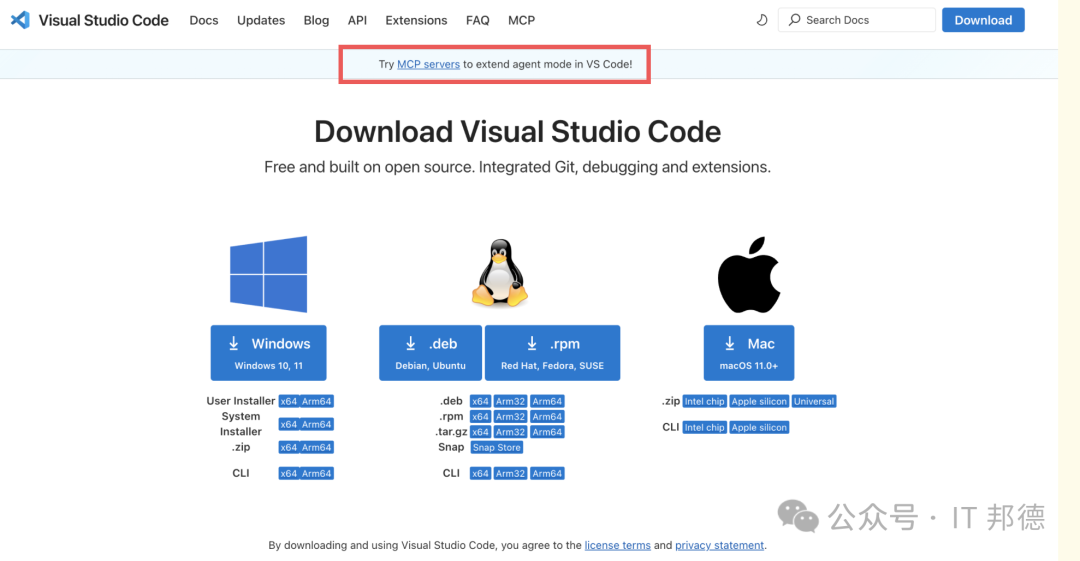Select Apple silicon for Mac .zip
The height and width of the screenshot is (561, 1080).
point(759,401)
